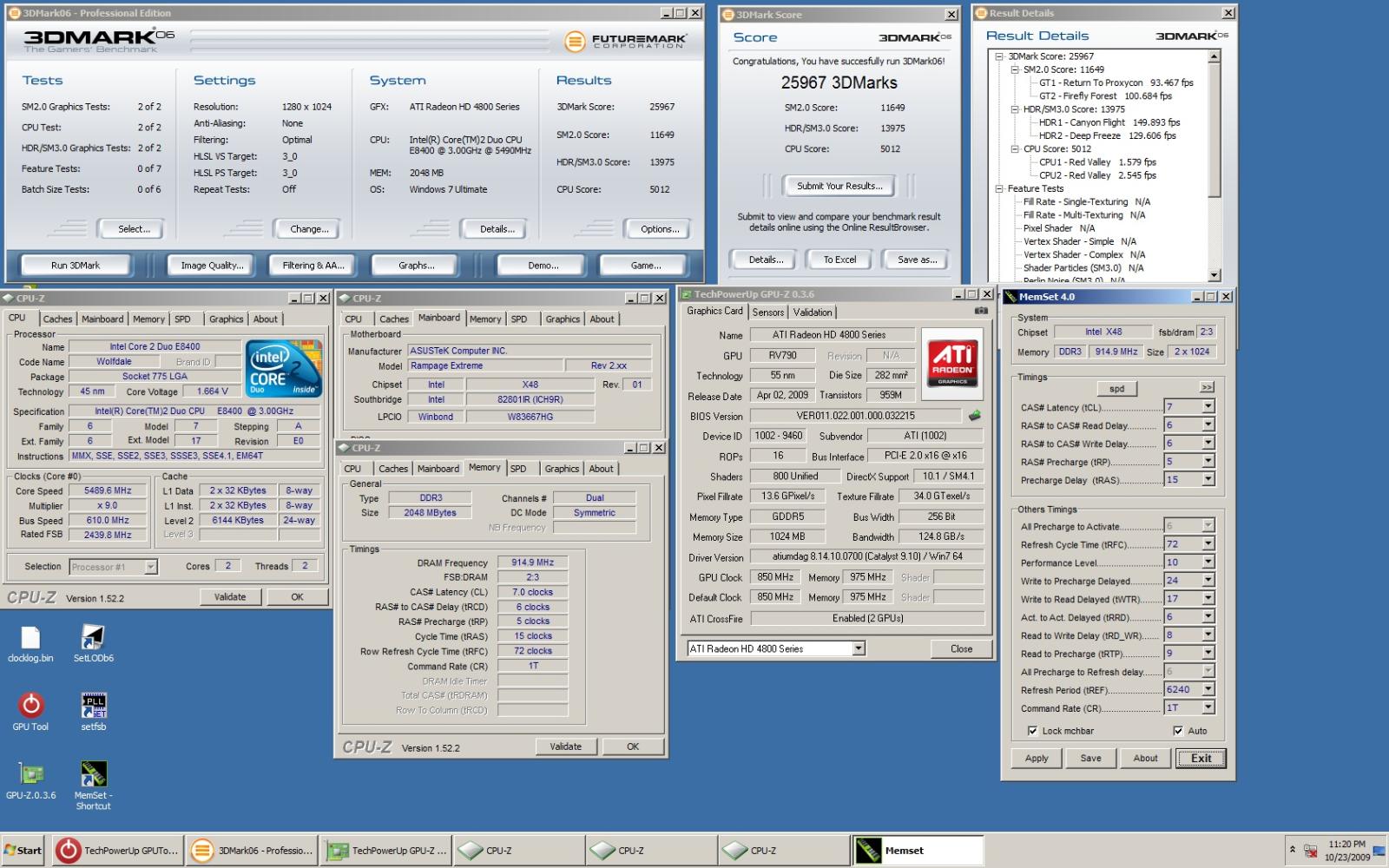Screen dimensions: 1389x868
Task: Click the MemSet expand timings arrows button
Action: pyautogui.click(x=1207, y=387)
